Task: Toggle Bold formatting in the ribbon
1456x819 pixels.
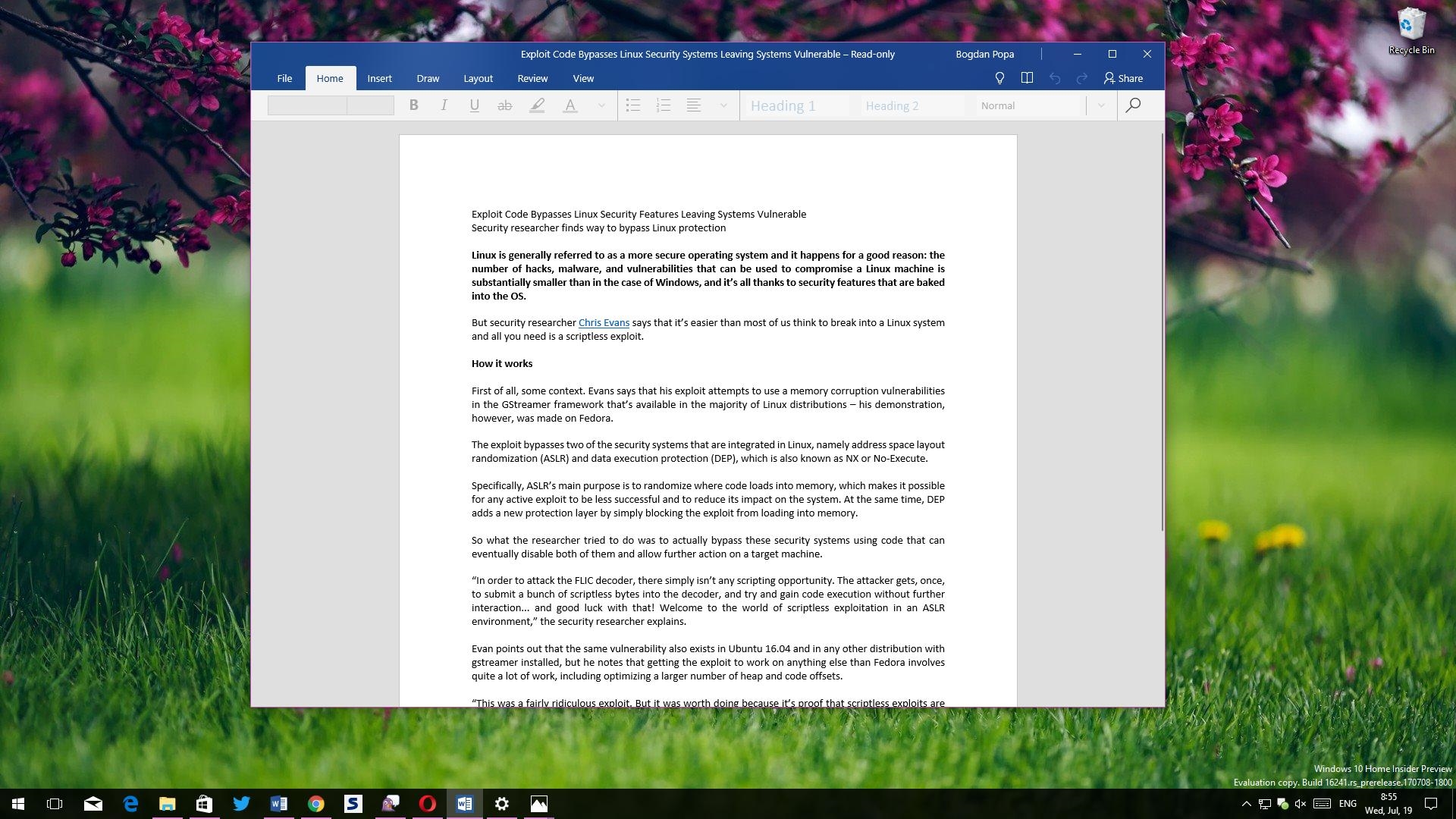Action: click(413, 105)
